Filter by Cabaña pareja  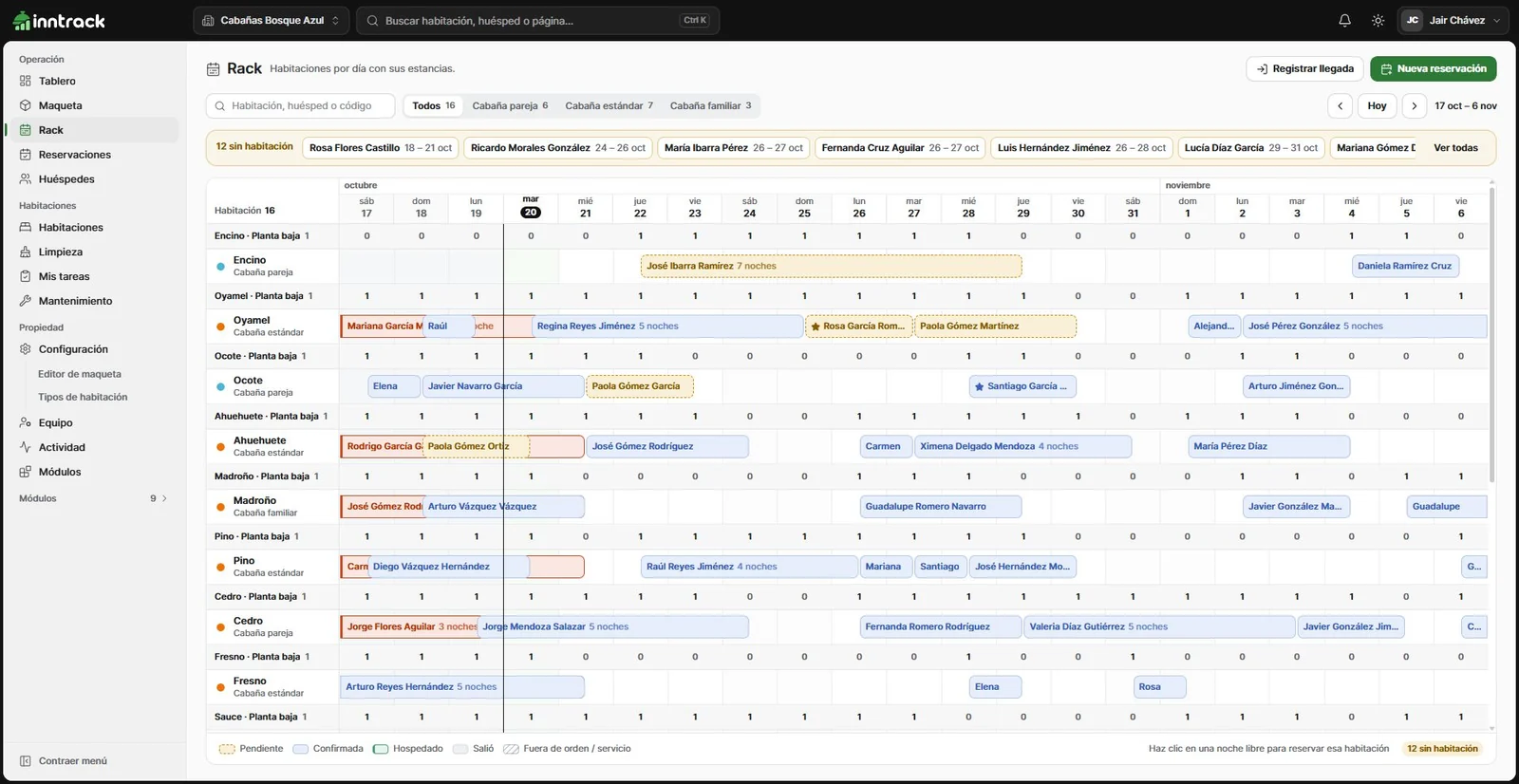point(510,106)
